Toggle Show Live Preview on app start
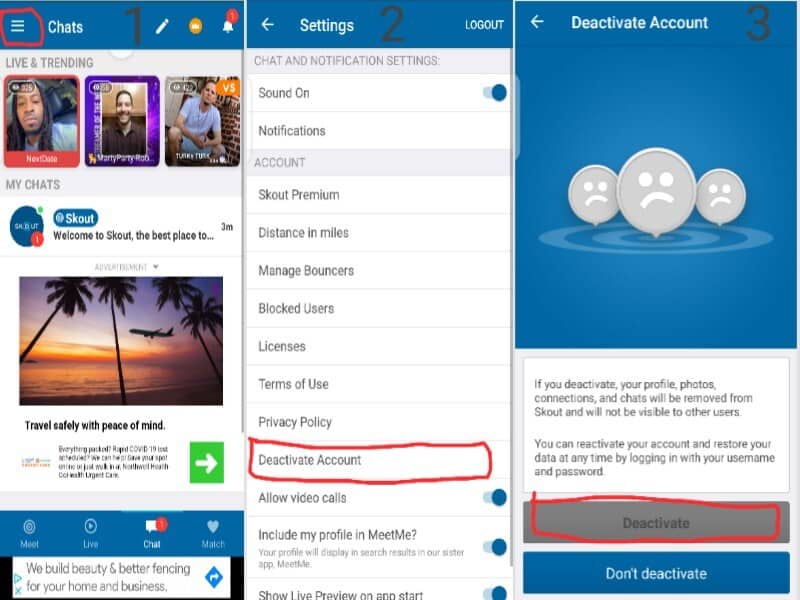The width and height of the screenshot is (800, 600). pos(494,593)
